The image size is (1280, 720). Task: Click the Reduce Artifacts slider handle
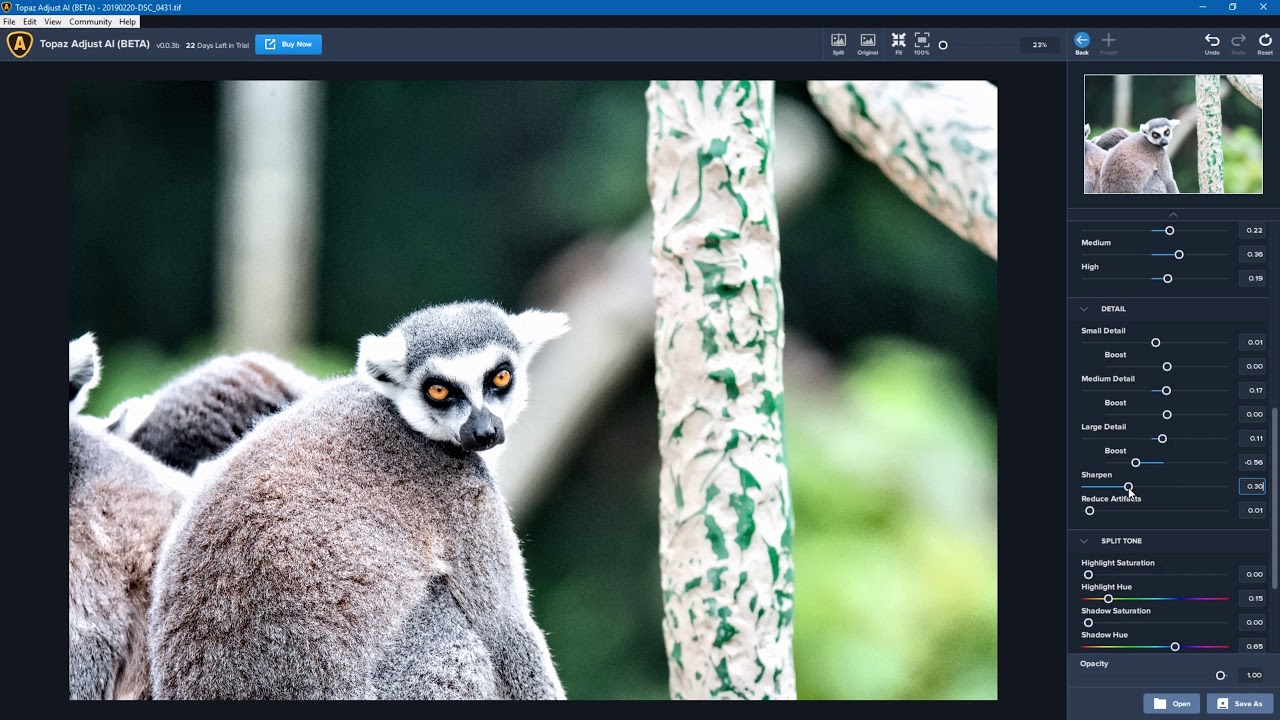(1090, 511)
